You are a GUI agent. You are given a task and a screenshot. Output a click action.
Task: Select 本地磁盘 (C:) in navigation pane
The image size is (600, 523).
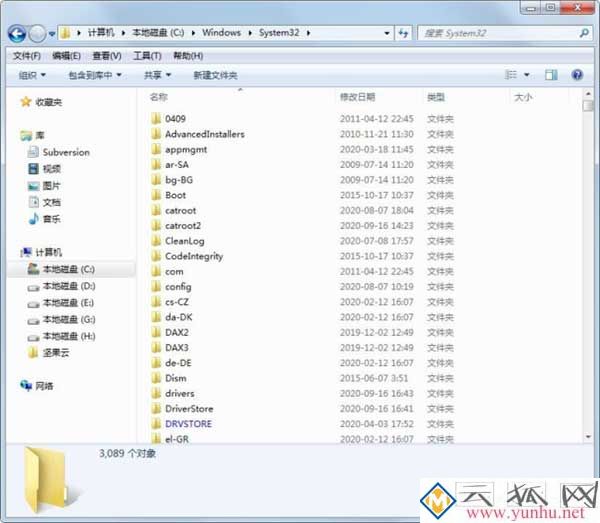point(61,269)
